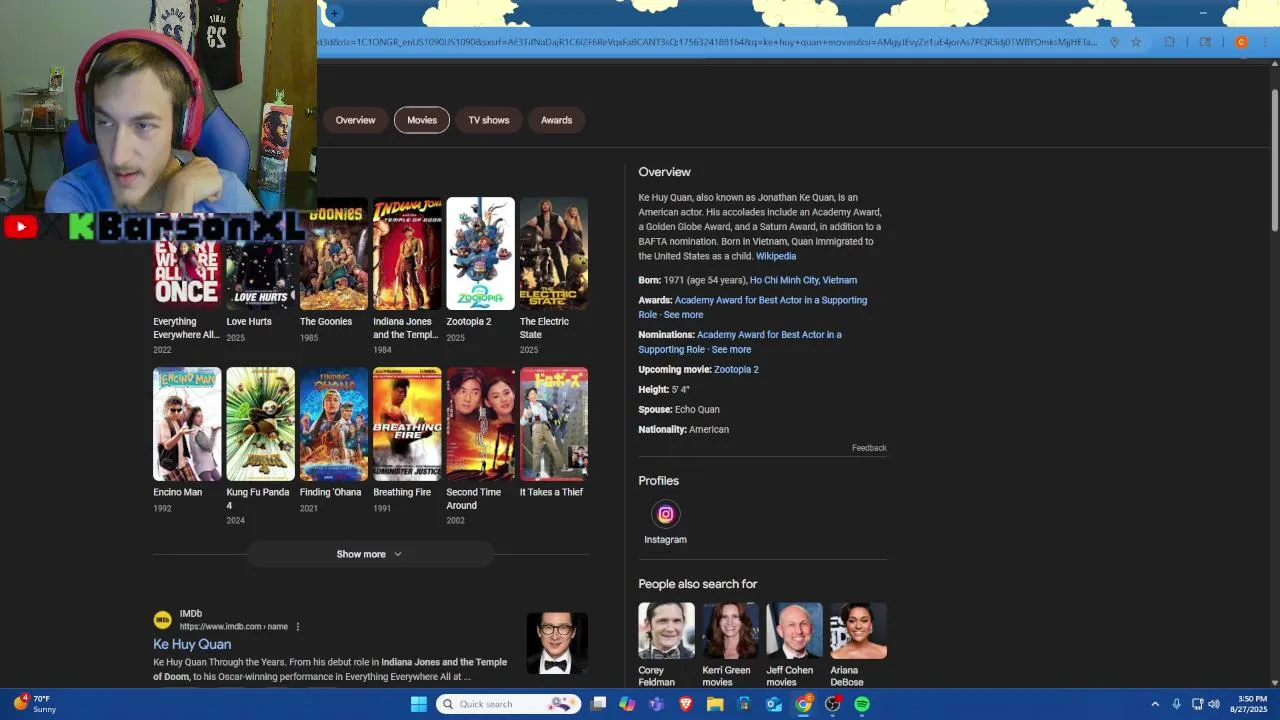This screenshot has width=1280, height=720.
Task: Open the Second Time Around poster
Action: (480, 424)
